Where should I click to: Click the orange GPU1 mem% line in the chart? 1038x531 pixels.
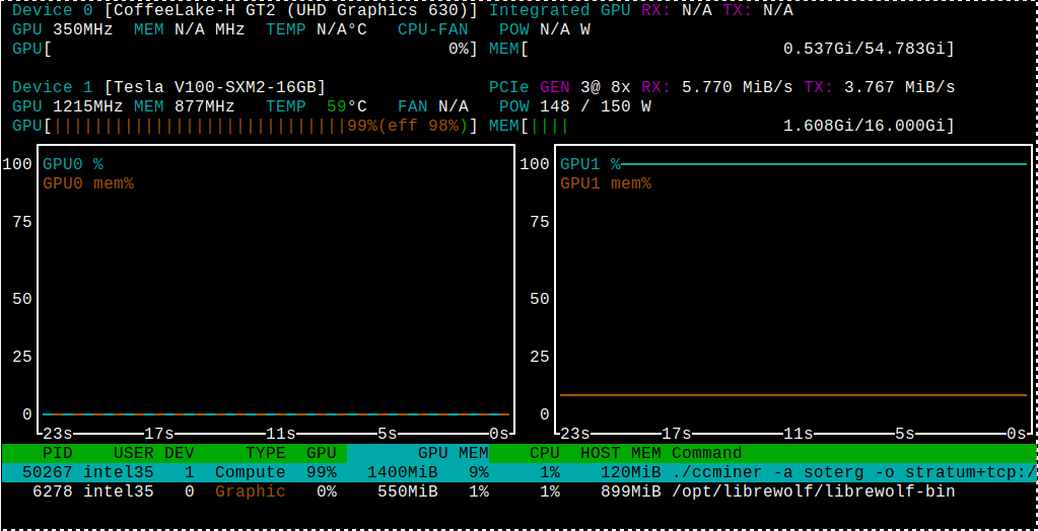pyautogui.click(x=793, y=395)
